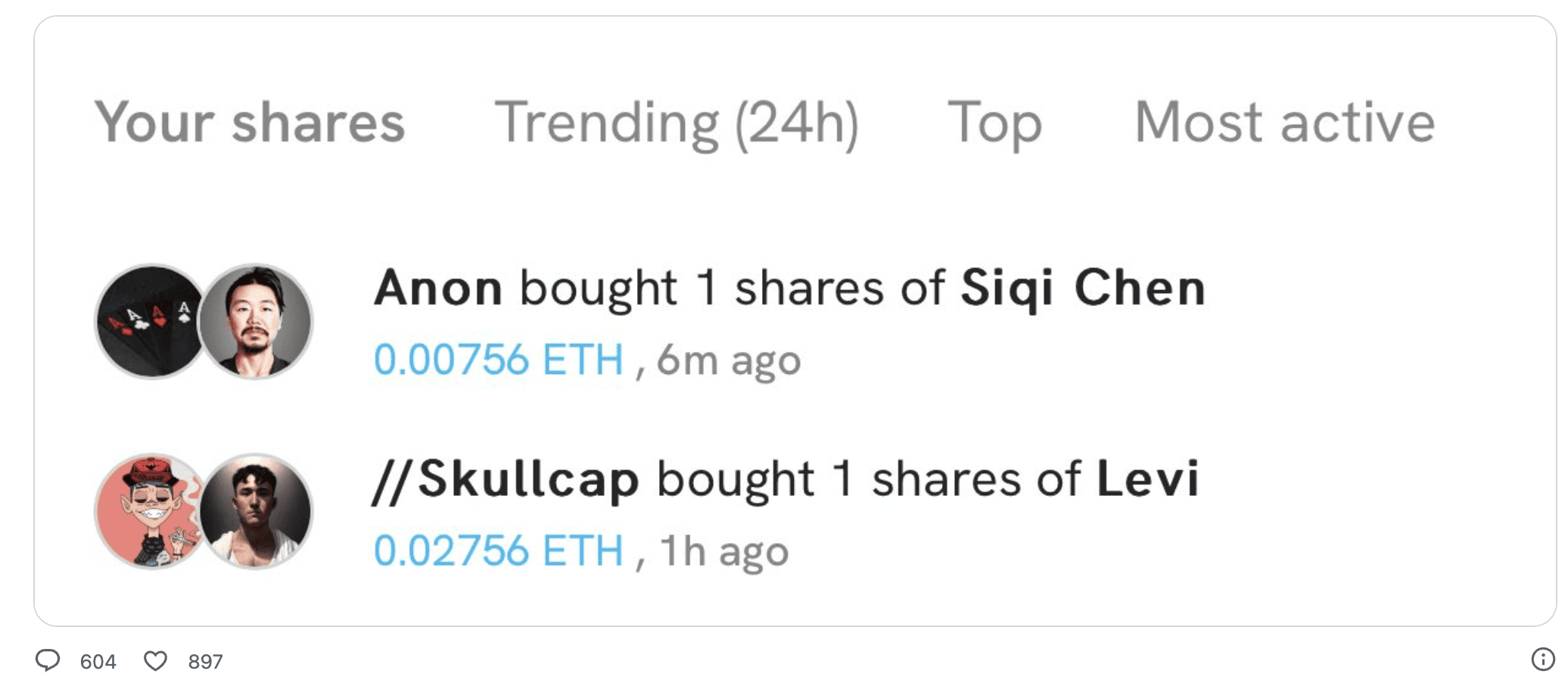Click the Siqi Chen name link
This screenshot has width=1568, height=680.
(1083, 289)
